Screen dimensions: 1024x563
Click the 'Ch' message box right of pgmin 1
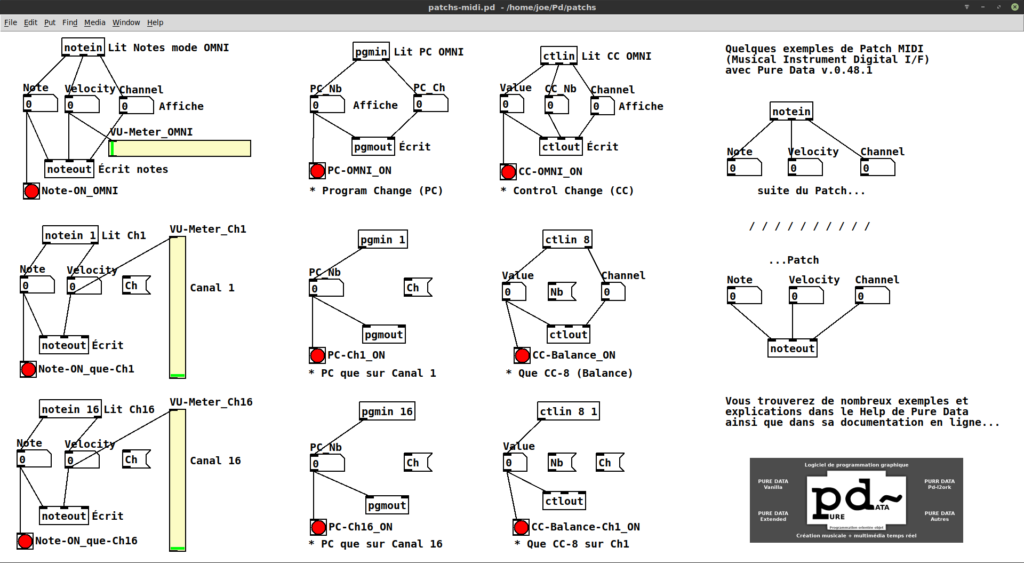click(x=419, y=287)
